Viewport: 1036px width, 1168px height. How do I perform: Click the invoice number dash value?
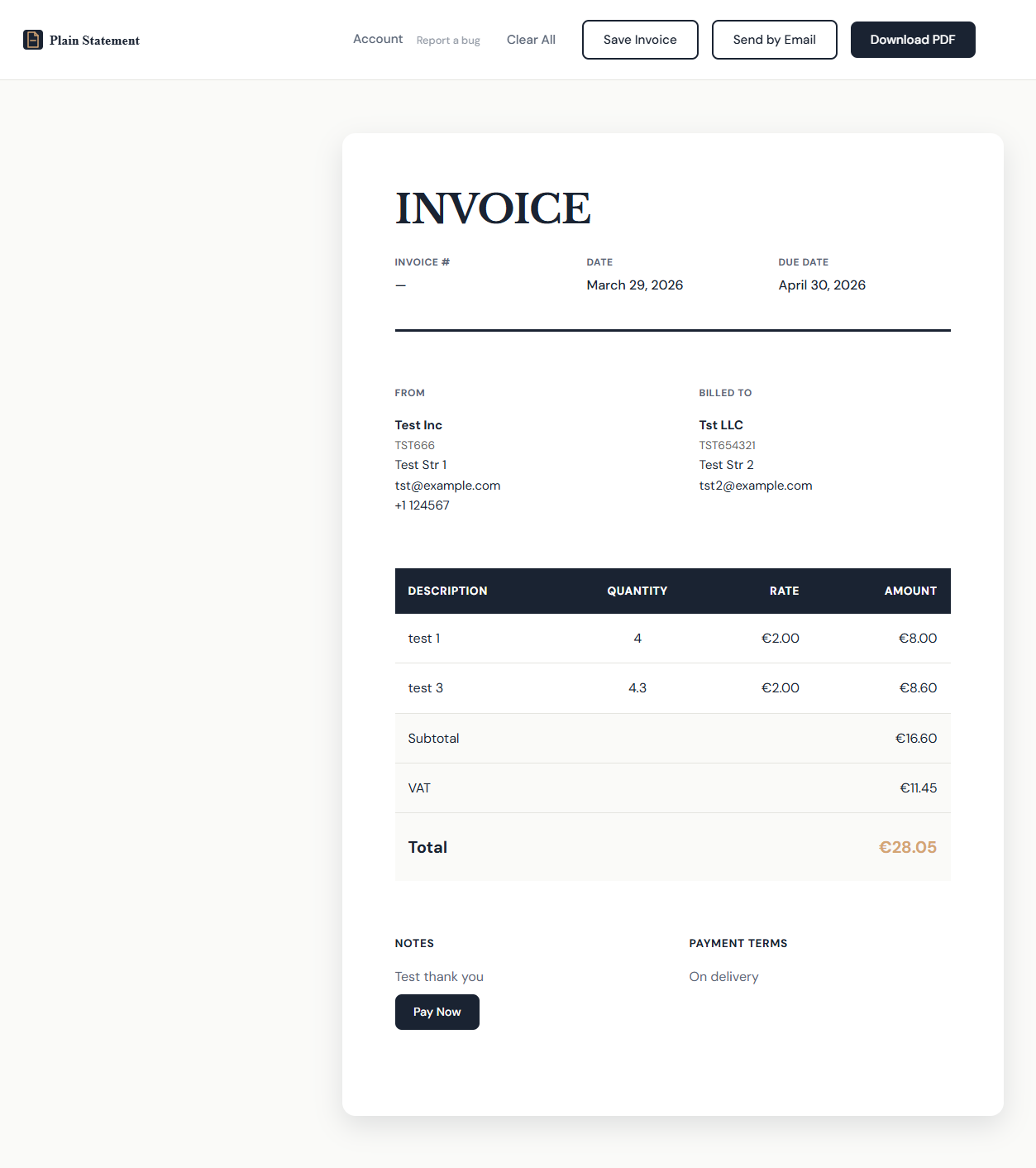401,285
